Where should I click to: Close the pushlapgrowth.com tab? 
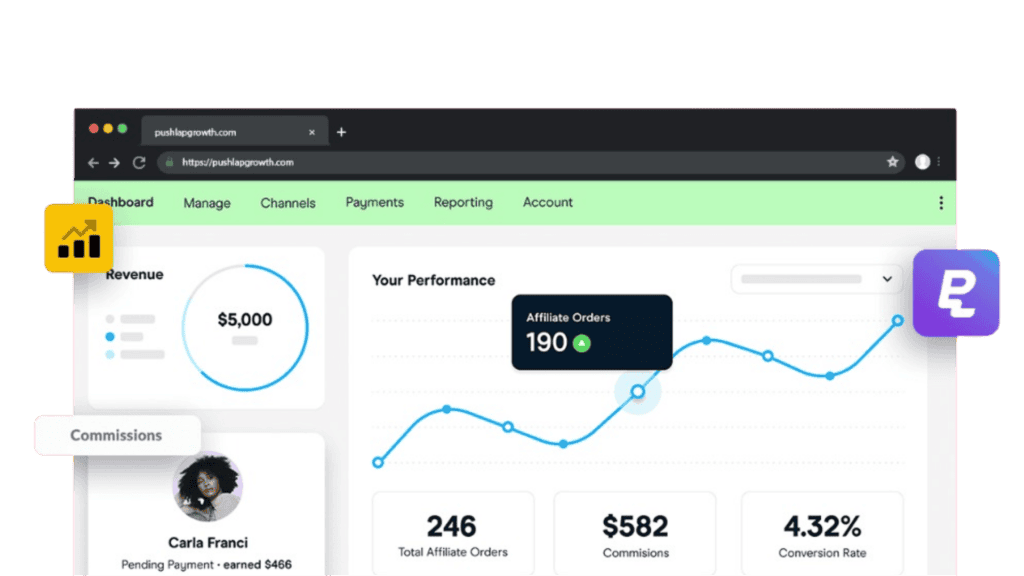click(312, 132)
